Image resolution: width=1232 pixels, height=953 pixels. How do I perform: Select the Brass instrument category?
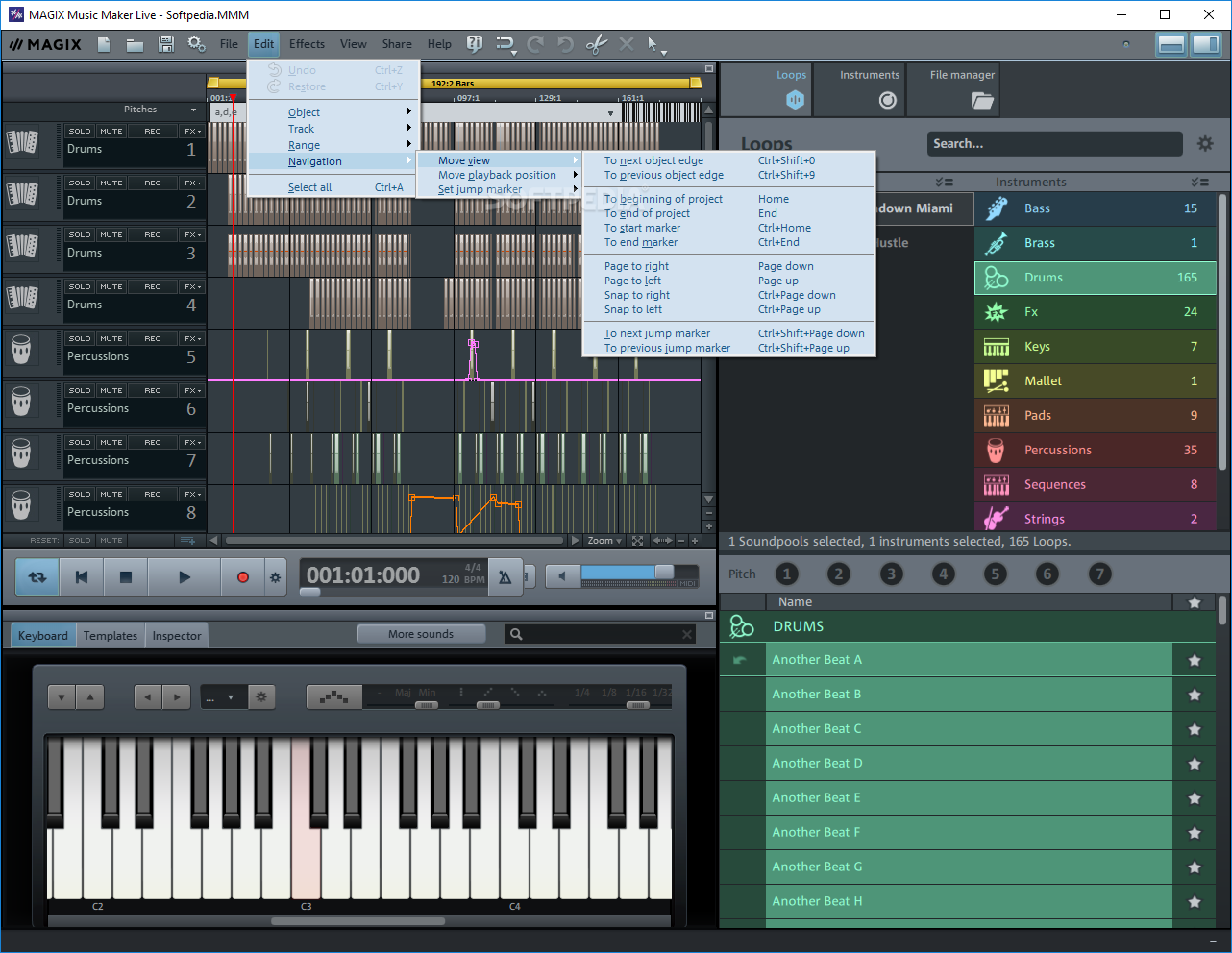click(1095, 243)
